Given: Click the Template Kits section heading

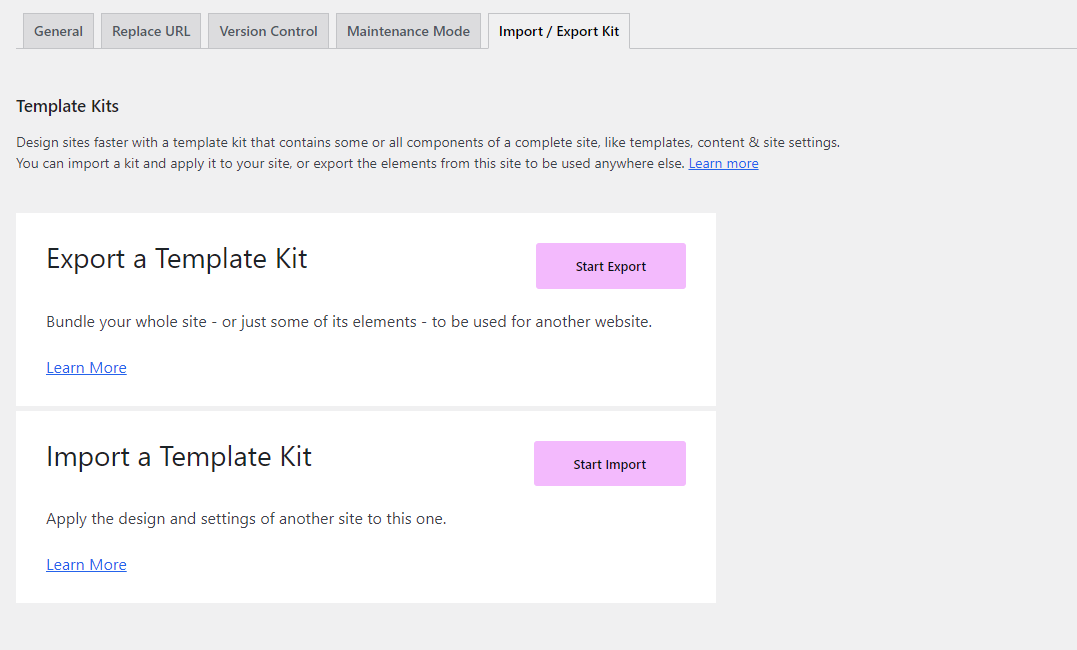Looking at the screenshot, I should point(67,106).
